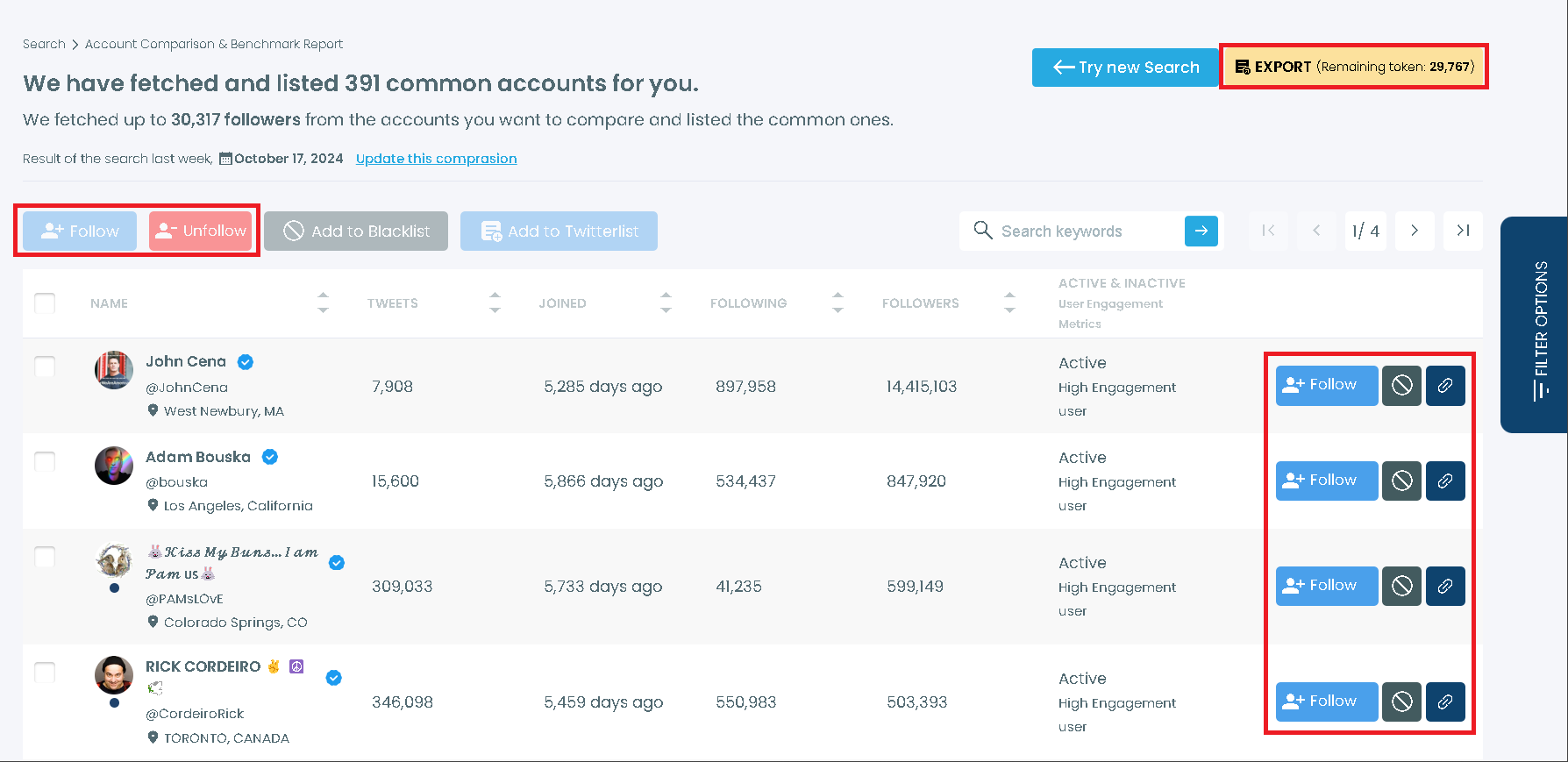Blacklist RICK CORDEIRO via block icon

[x=1401, y=701]
